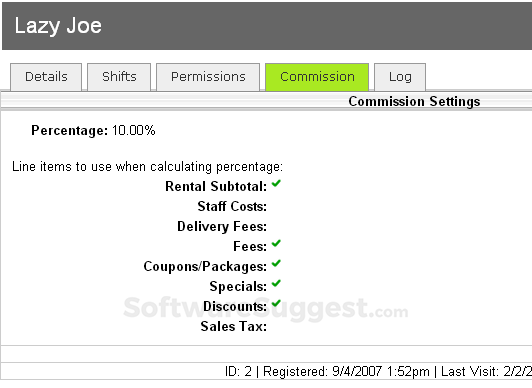Click the Rental Subtotal green checkmark
532x388 pixels.
coord(276,183)
